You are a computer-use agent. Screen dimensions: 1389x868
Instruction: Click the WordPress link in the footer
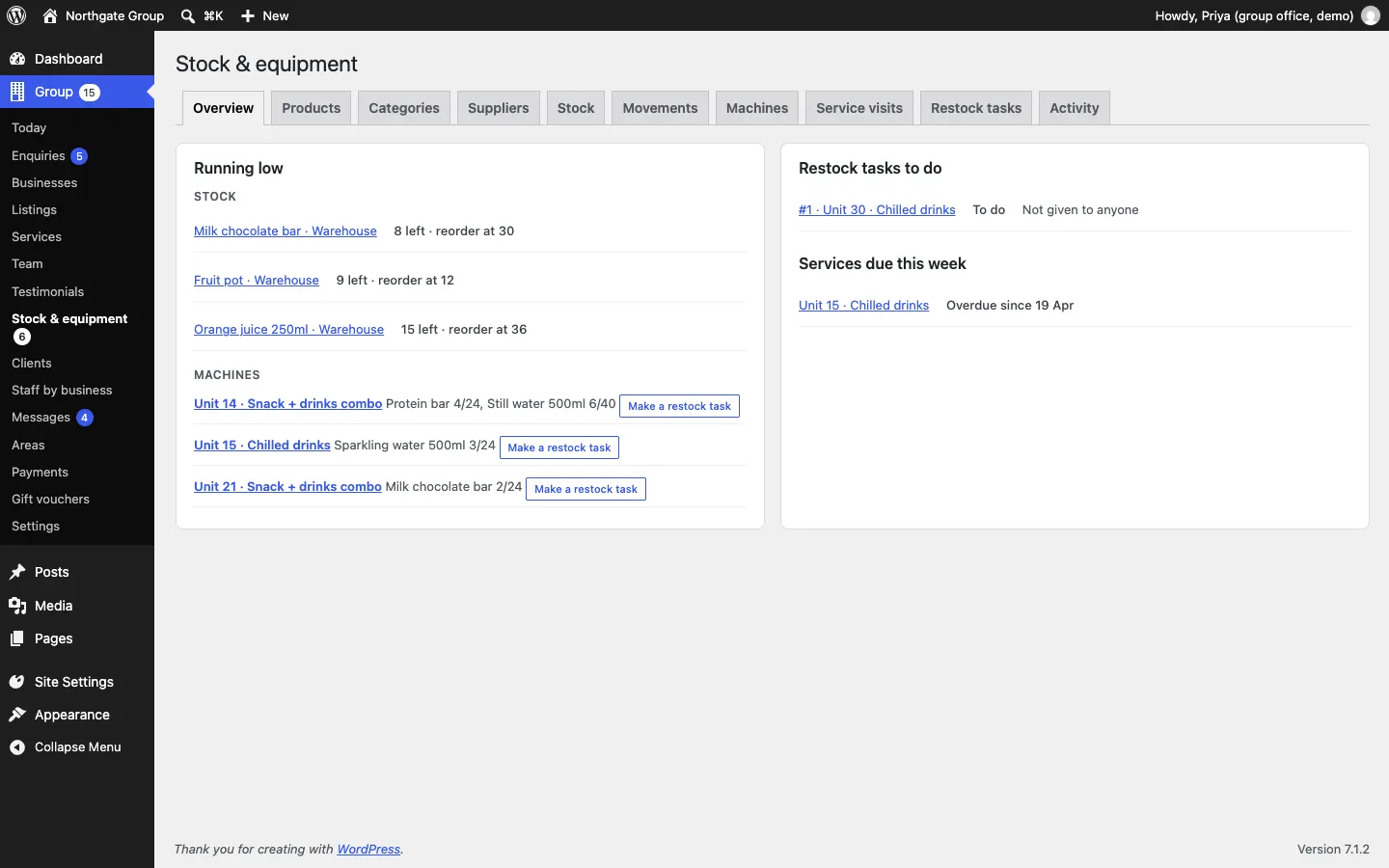[368, 850]
